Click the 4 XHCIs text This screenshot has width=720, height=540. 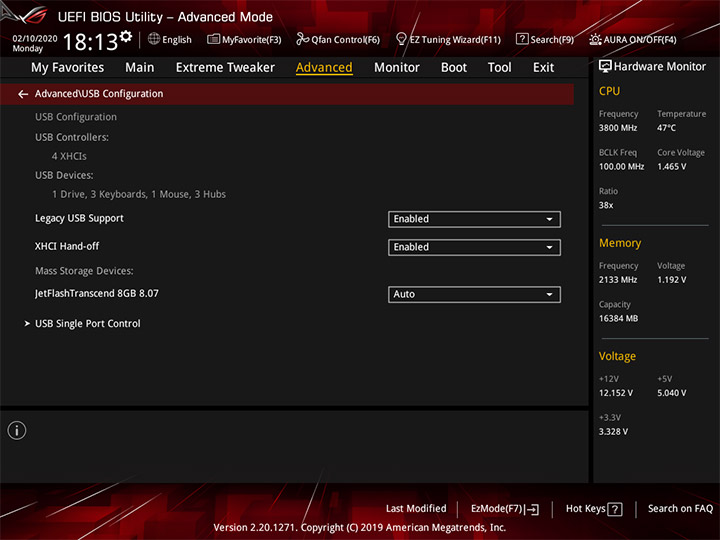point(69,157)
